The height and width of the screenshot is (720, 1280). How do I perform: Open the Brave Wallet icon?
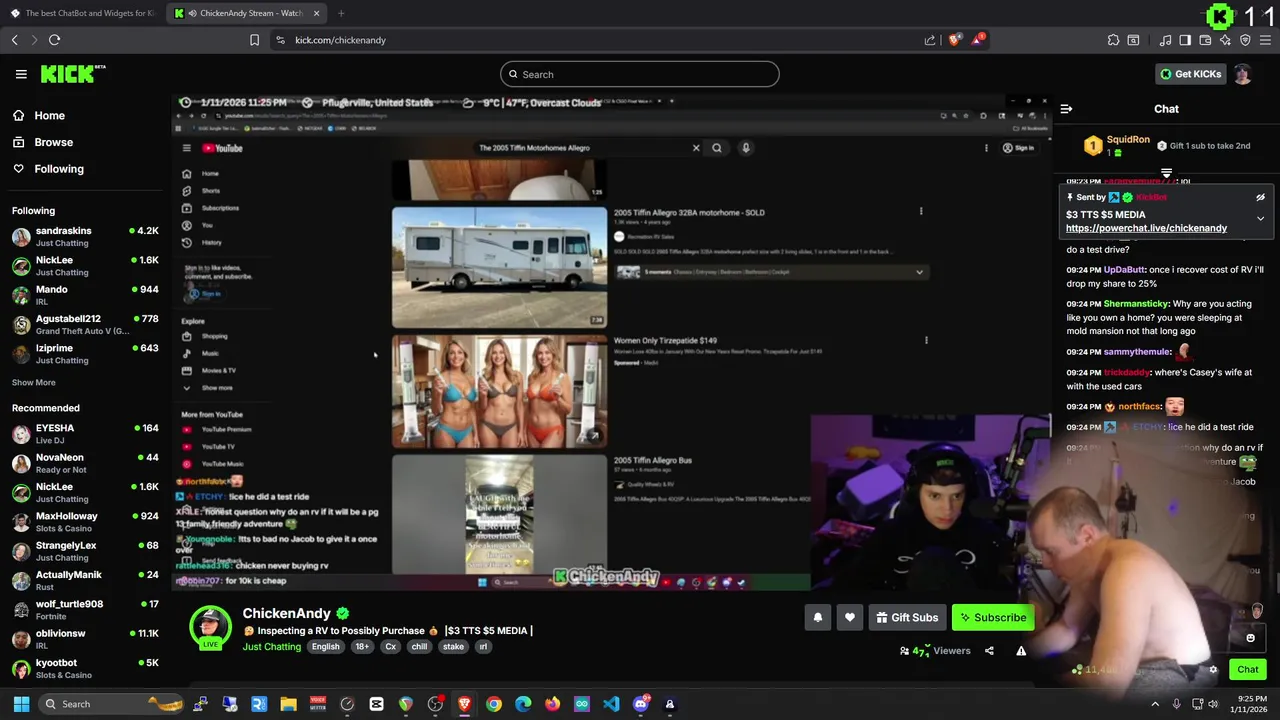[x=1205, y=40]
